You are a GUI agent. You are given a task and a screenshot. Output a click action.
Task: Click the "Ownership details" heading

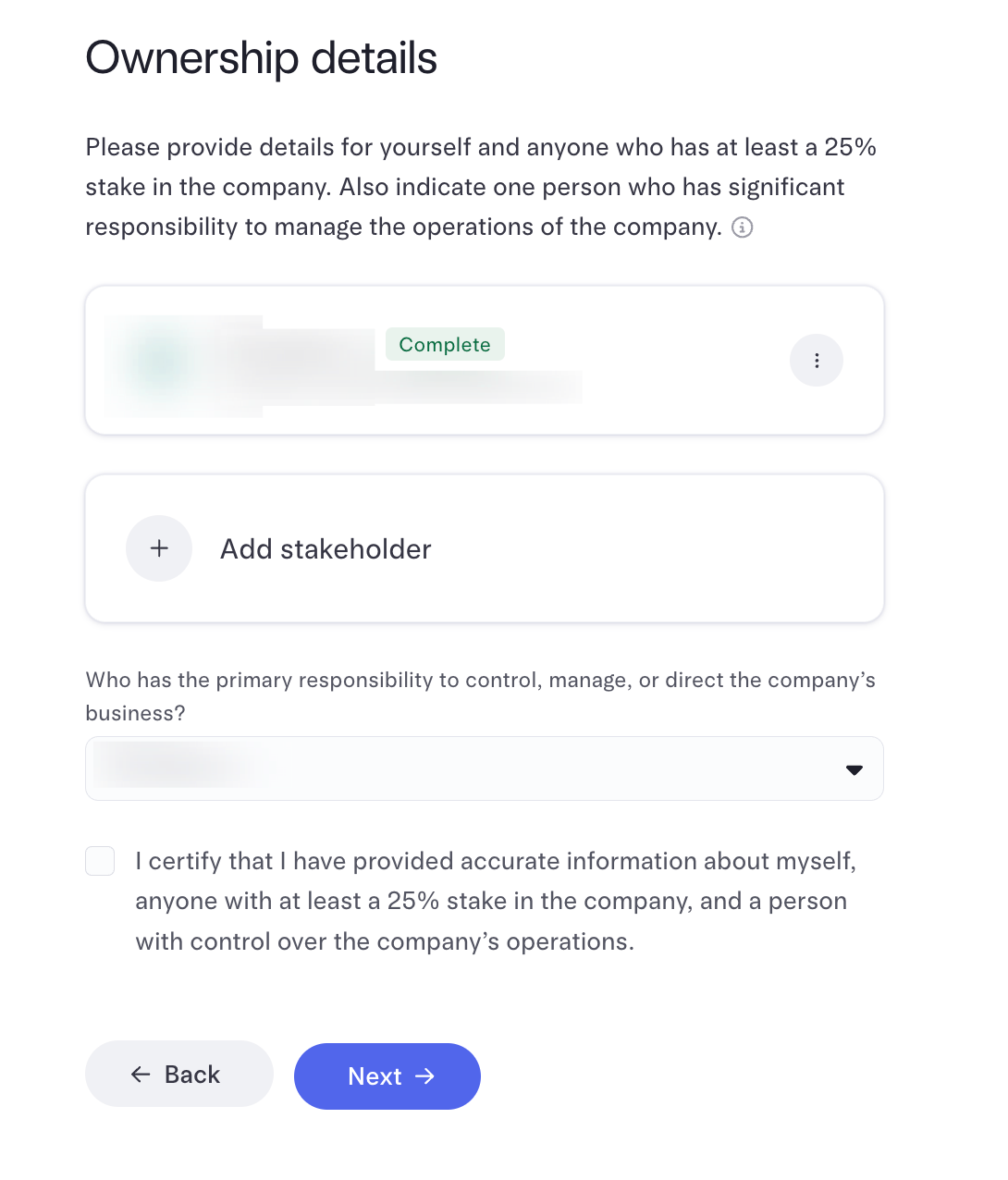(261, 58)
